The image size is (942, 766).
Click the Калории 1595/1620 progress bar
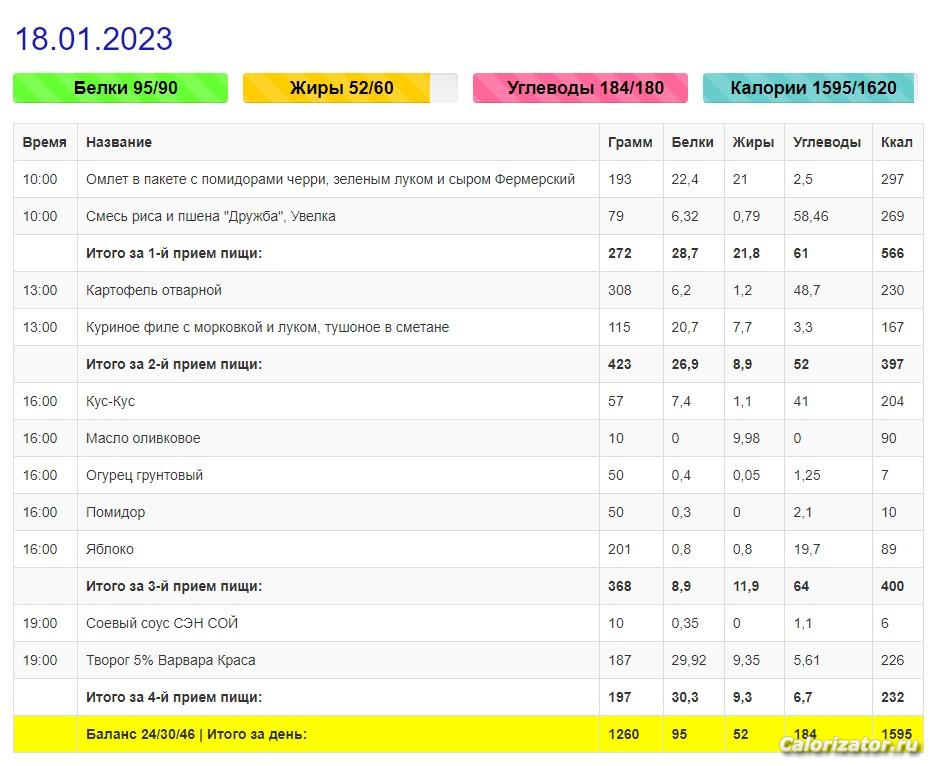point(812,88)
